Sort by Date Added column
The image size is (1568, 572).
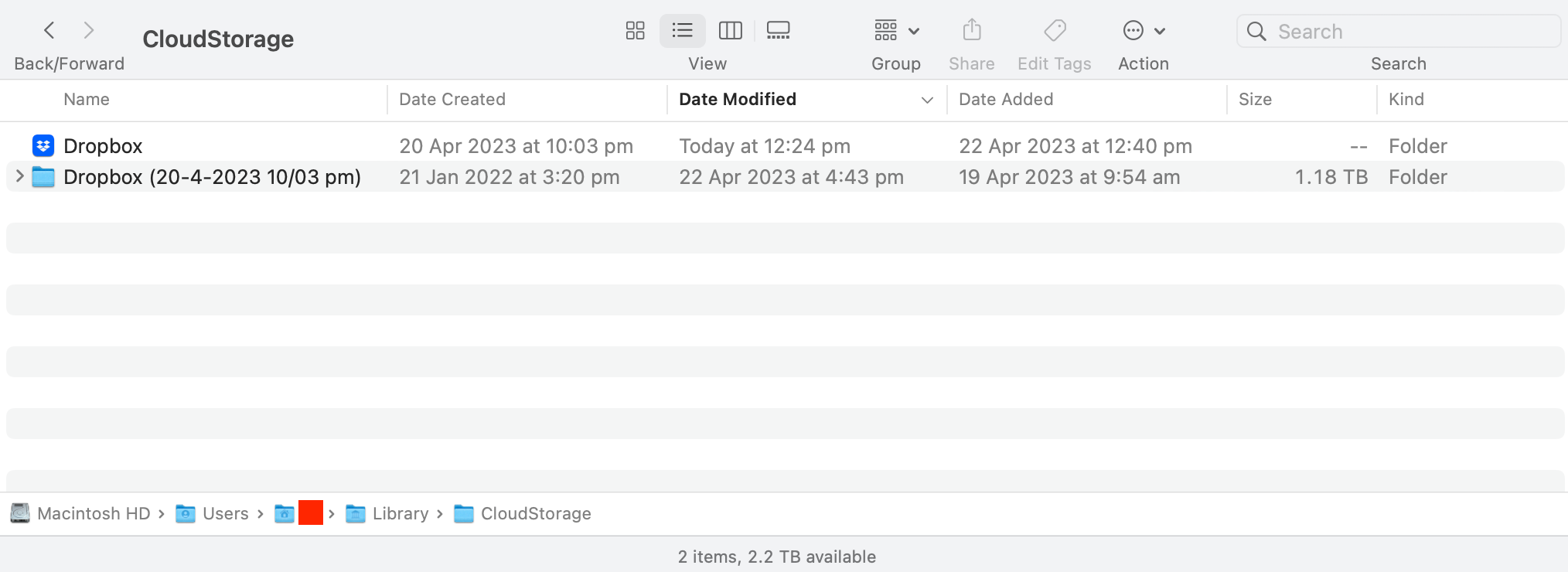point(1006,99)
